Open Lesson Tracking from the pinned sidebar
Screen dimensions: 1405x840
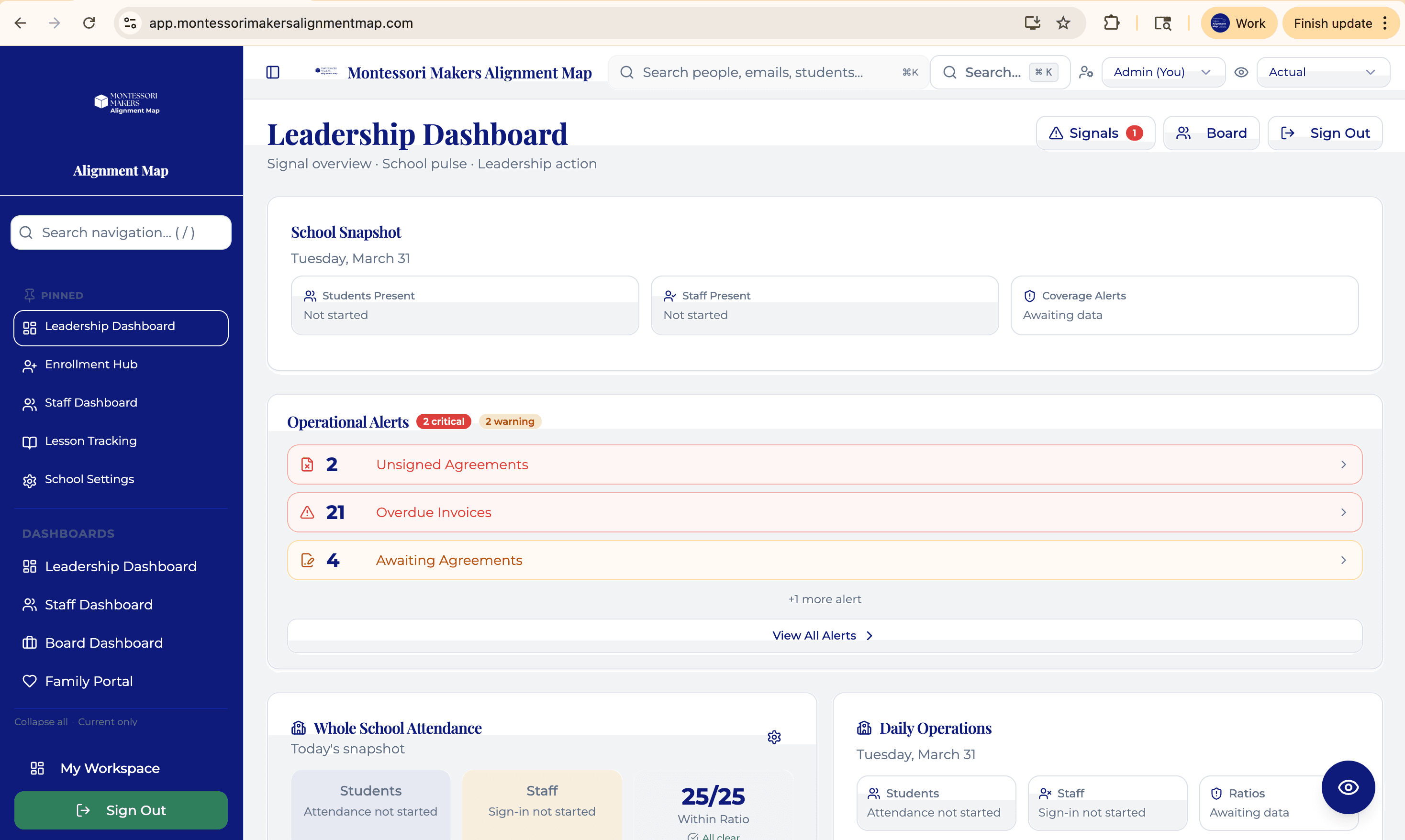(x=90, y=441)
